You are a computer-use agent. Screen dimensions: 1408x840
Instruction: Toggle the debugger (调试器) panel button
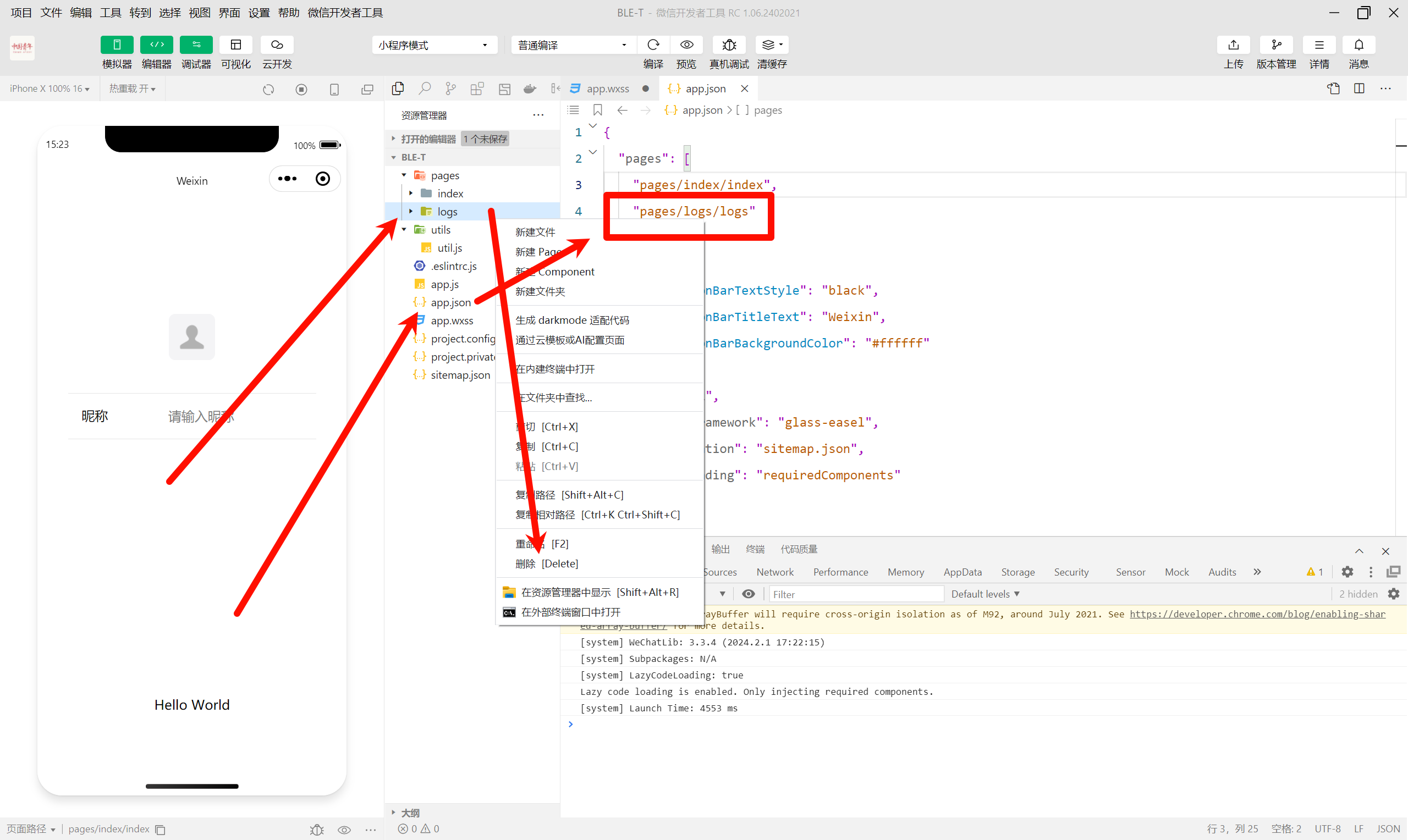click(x=196, y=45)
